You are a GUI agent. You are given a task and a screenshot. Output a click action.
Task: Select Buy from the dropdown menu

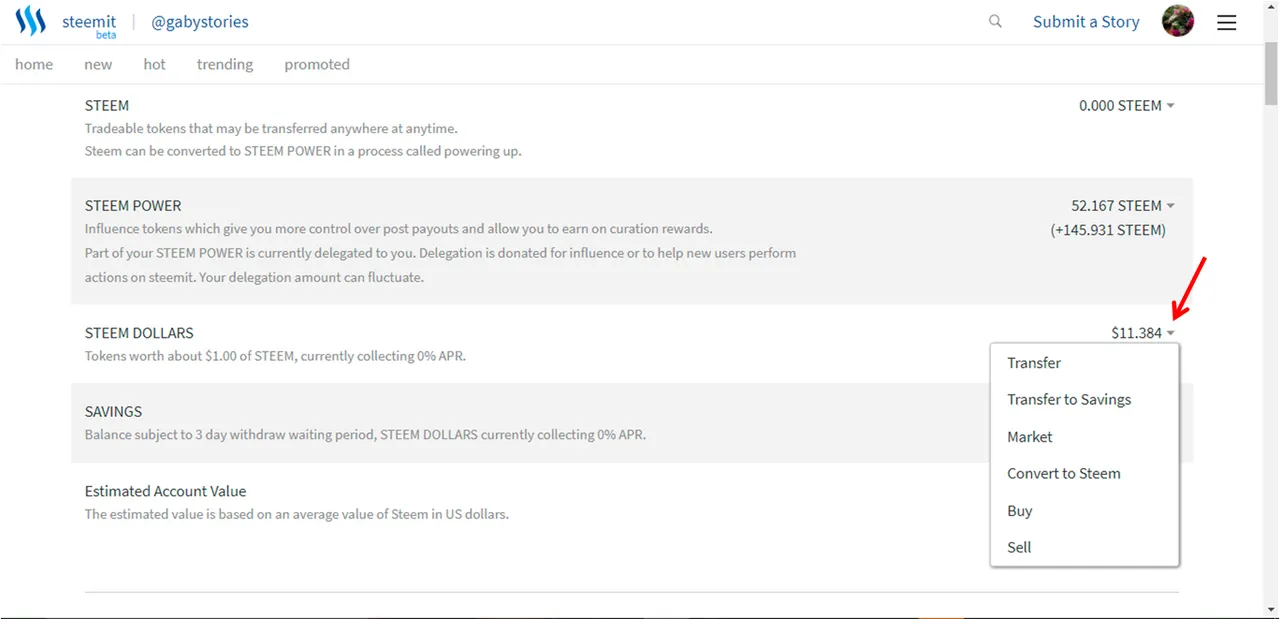[x=1020, y=511]
